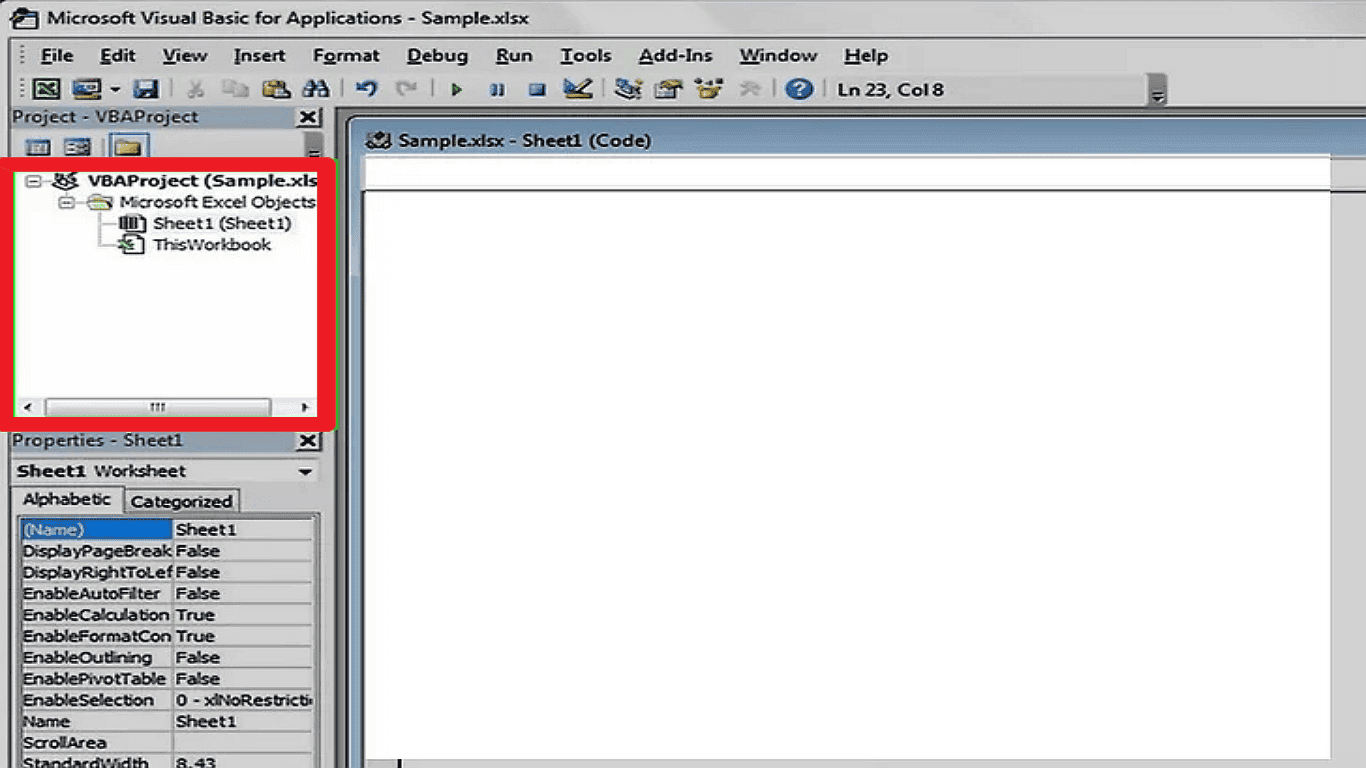Viewport: 1366px width, 768px height.
Task: Click right arrow of Project panel scrollbar
Action: (306, 407)
